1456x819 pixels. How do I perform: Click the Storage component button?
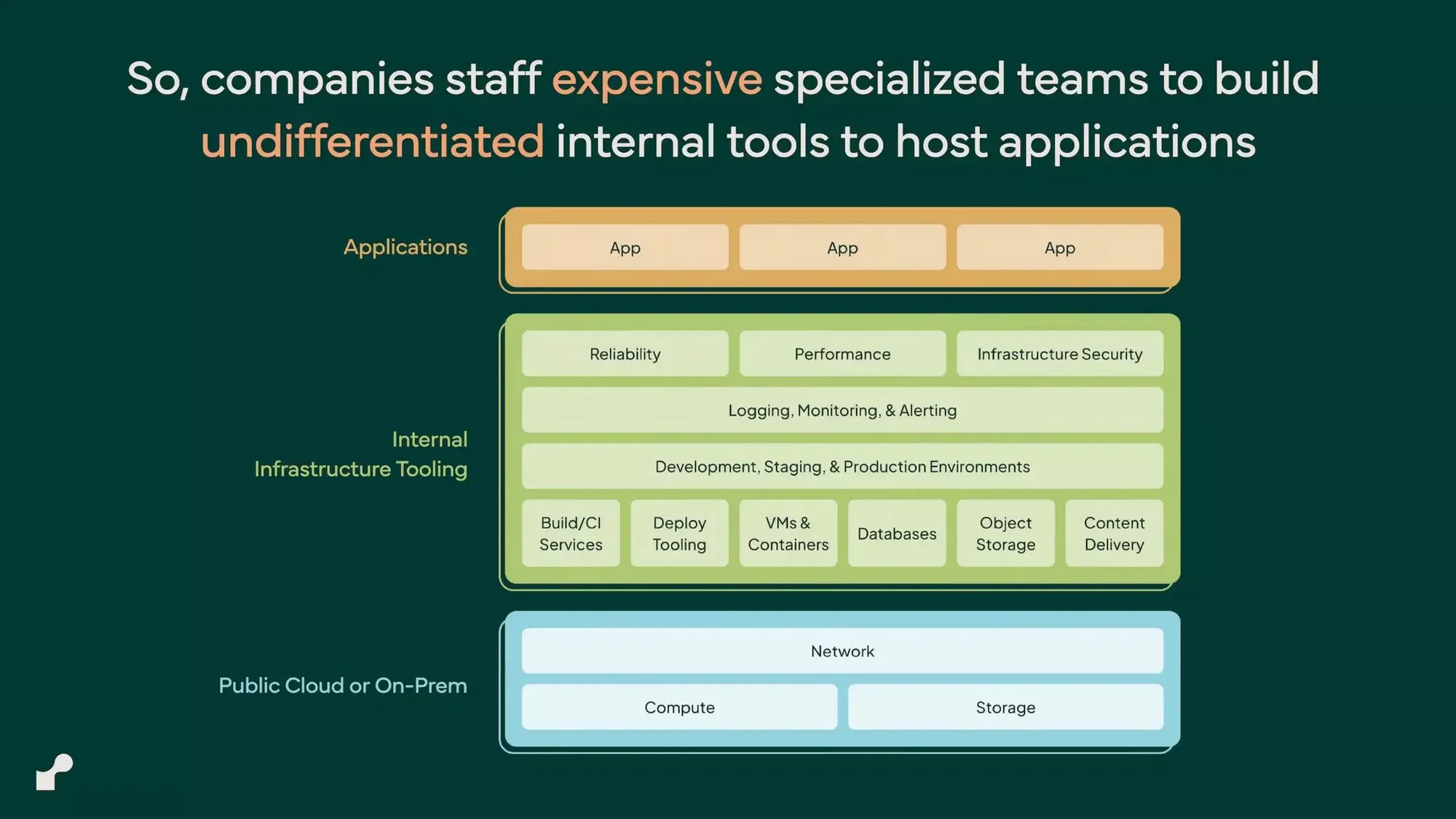(1005, 707)
